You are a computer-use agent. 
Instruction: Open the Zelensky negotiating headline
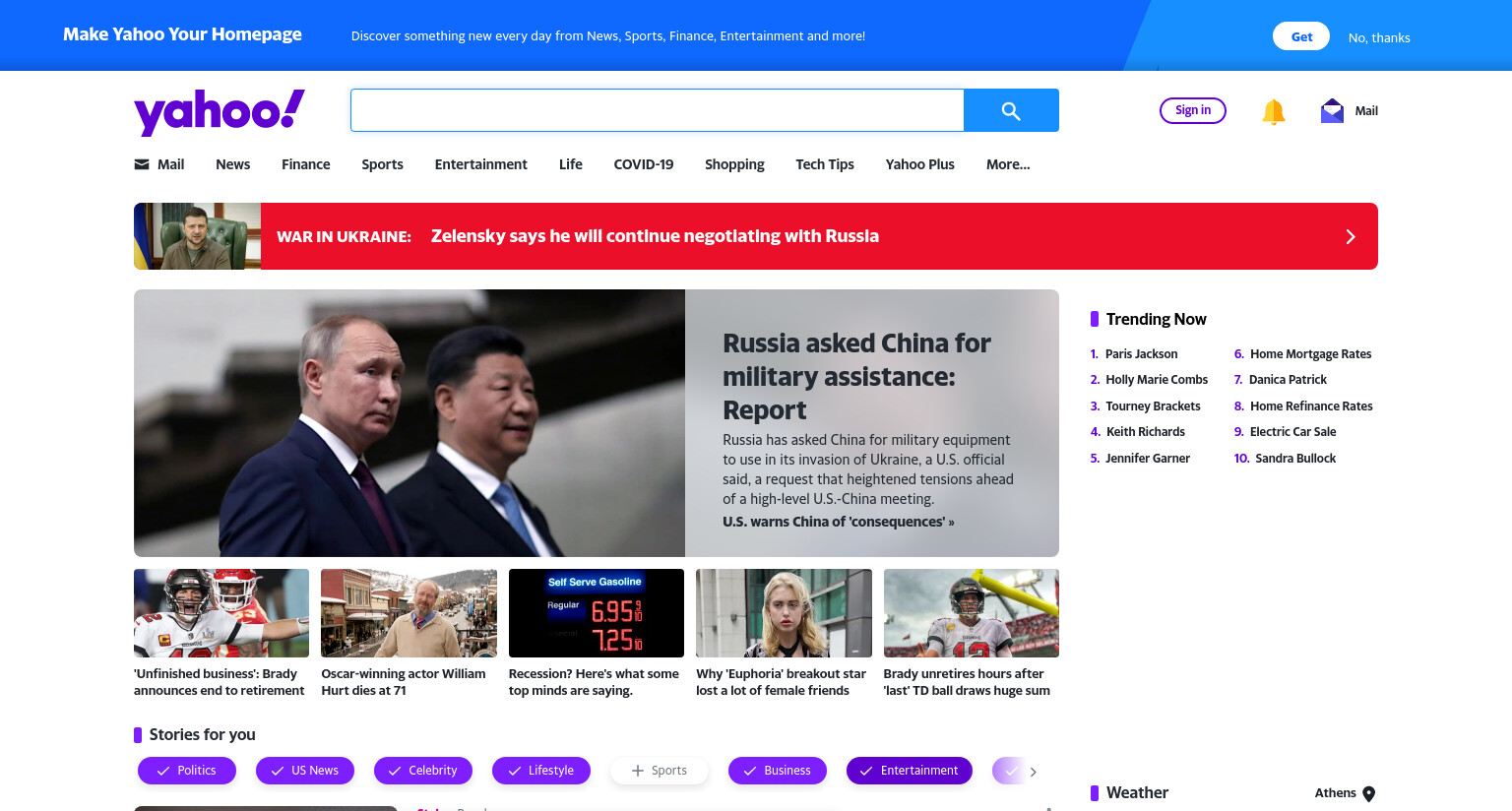pos(655,236)
